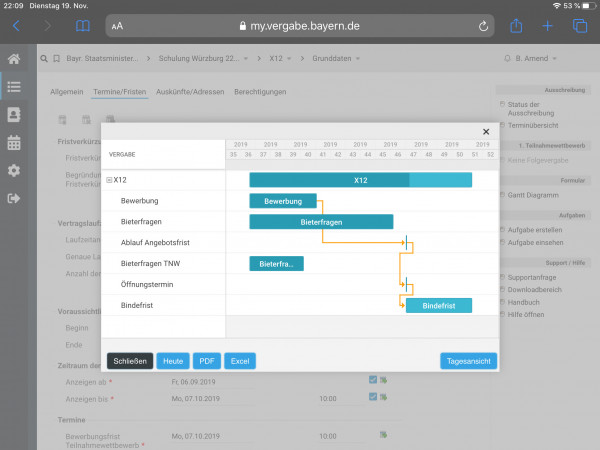Select the Bieterfragen bar in timeline

(321, 222)
